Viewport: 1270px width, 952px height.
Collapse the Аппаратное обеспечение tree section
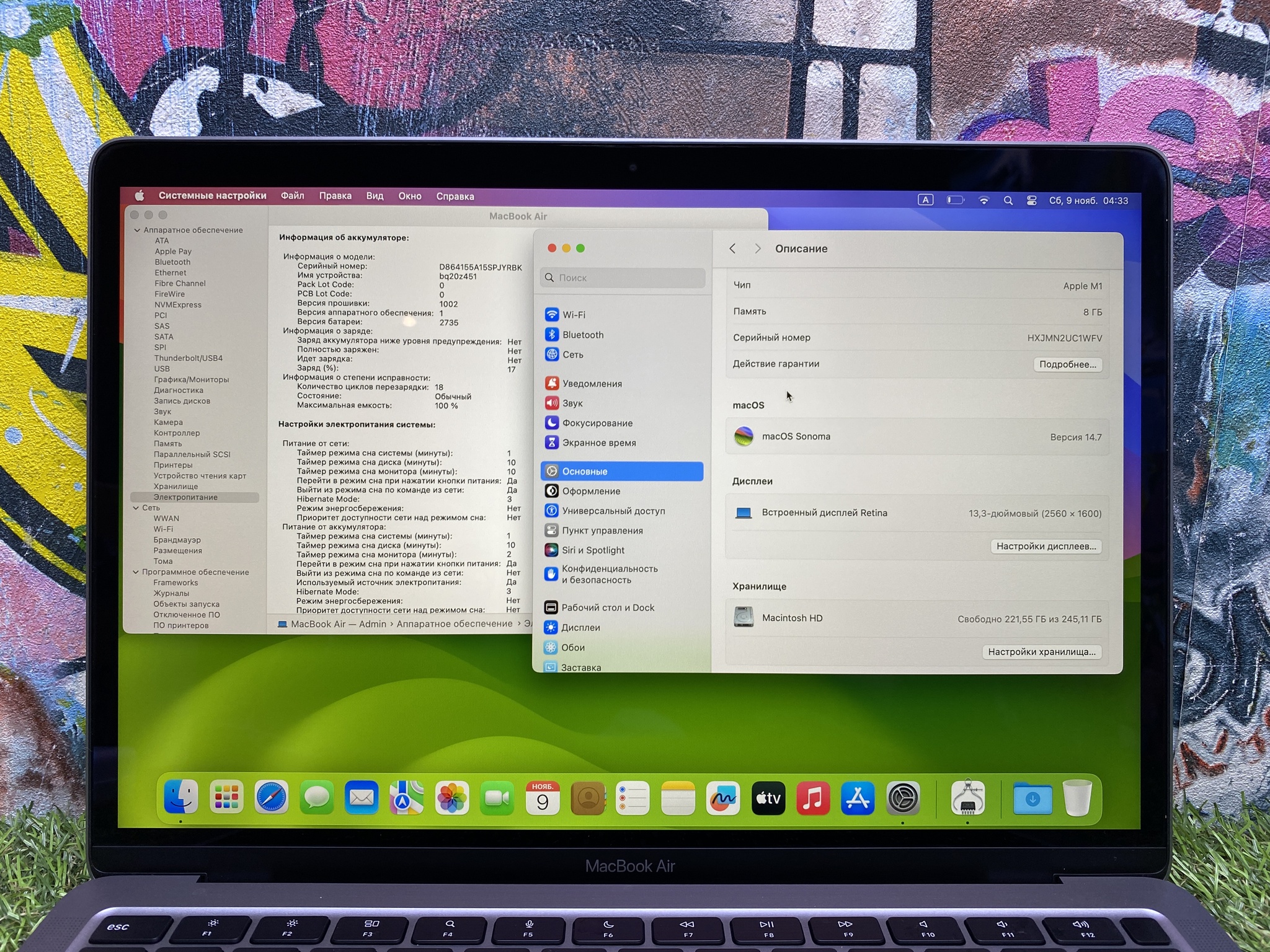pyautogui.click(x=137, y=231)
